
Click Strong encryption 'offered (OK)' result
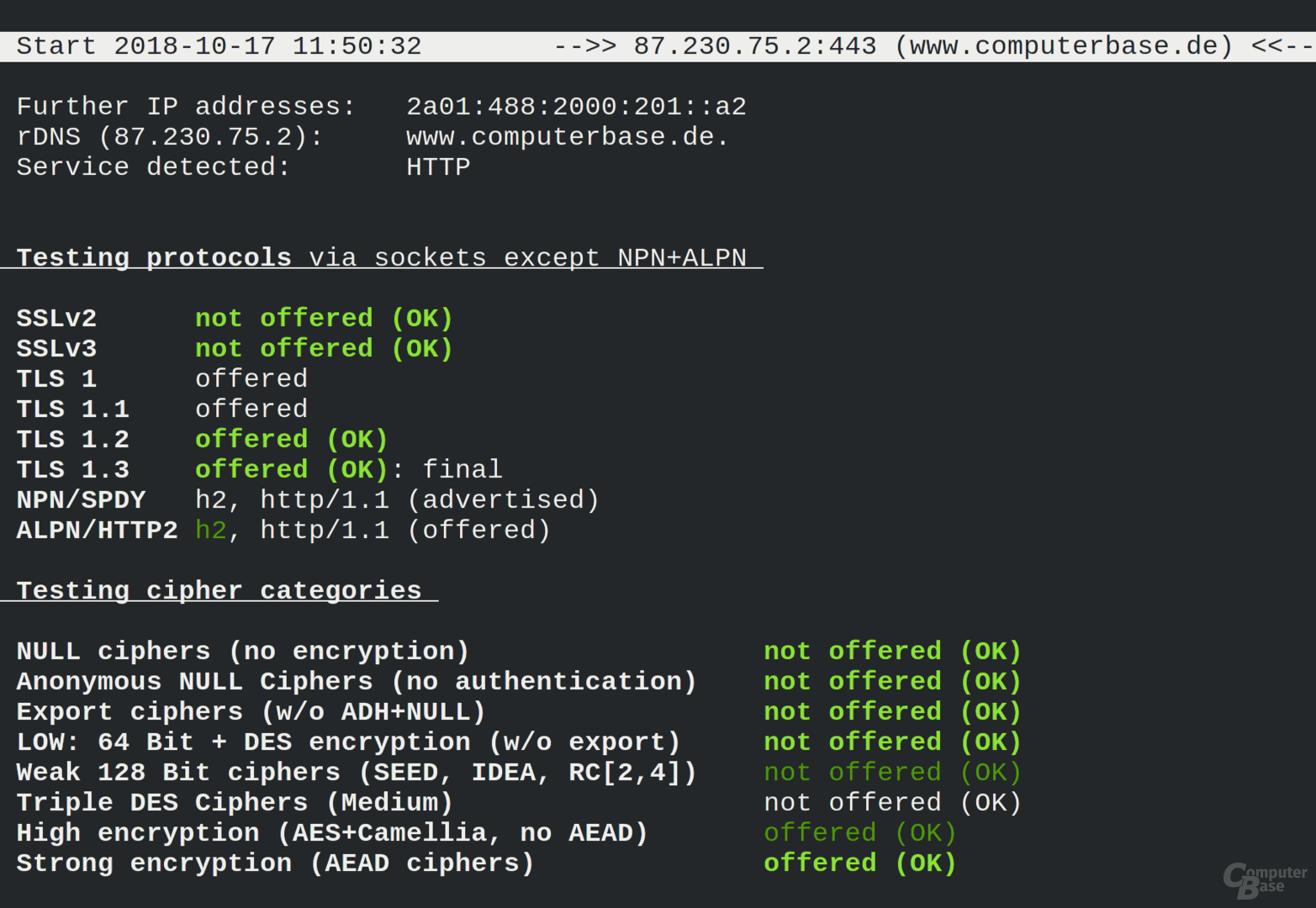click(860, 863)
